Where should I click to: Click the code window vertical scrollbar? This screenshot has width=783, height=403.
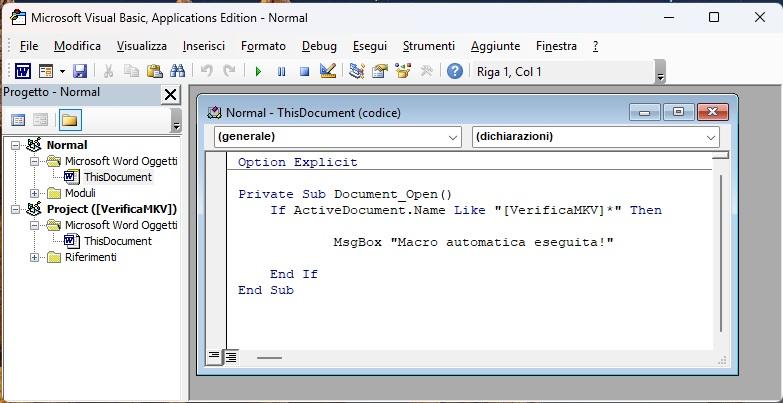click(721, 252)
